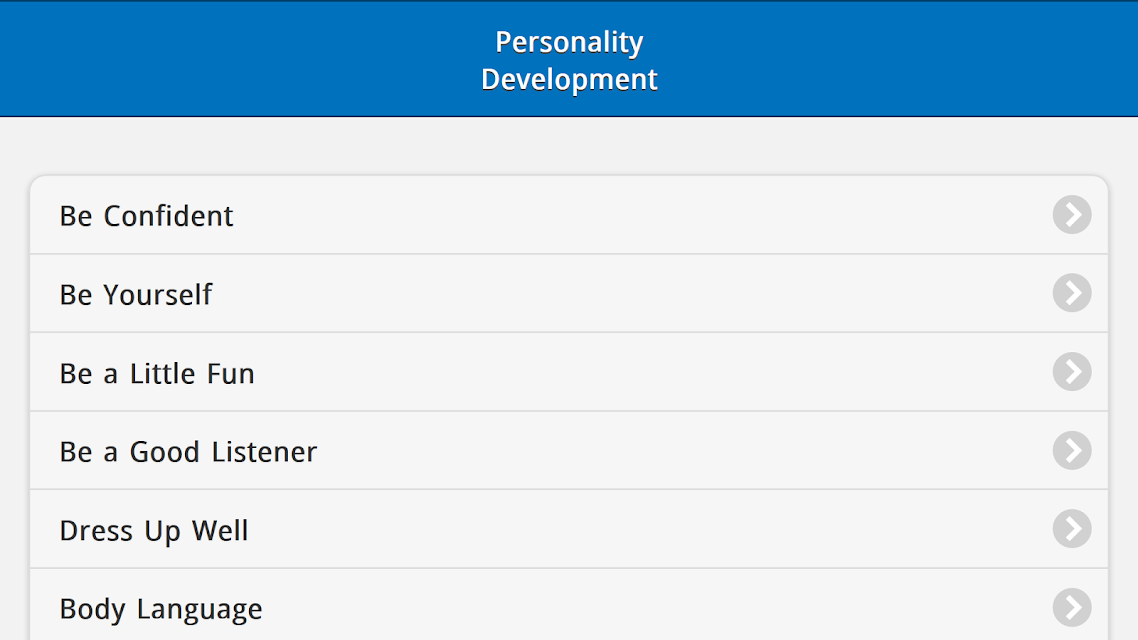The height and width of the screenshot is (640, 1138).
Task: Open the Be Yourself topic
Action: [569, 293]
